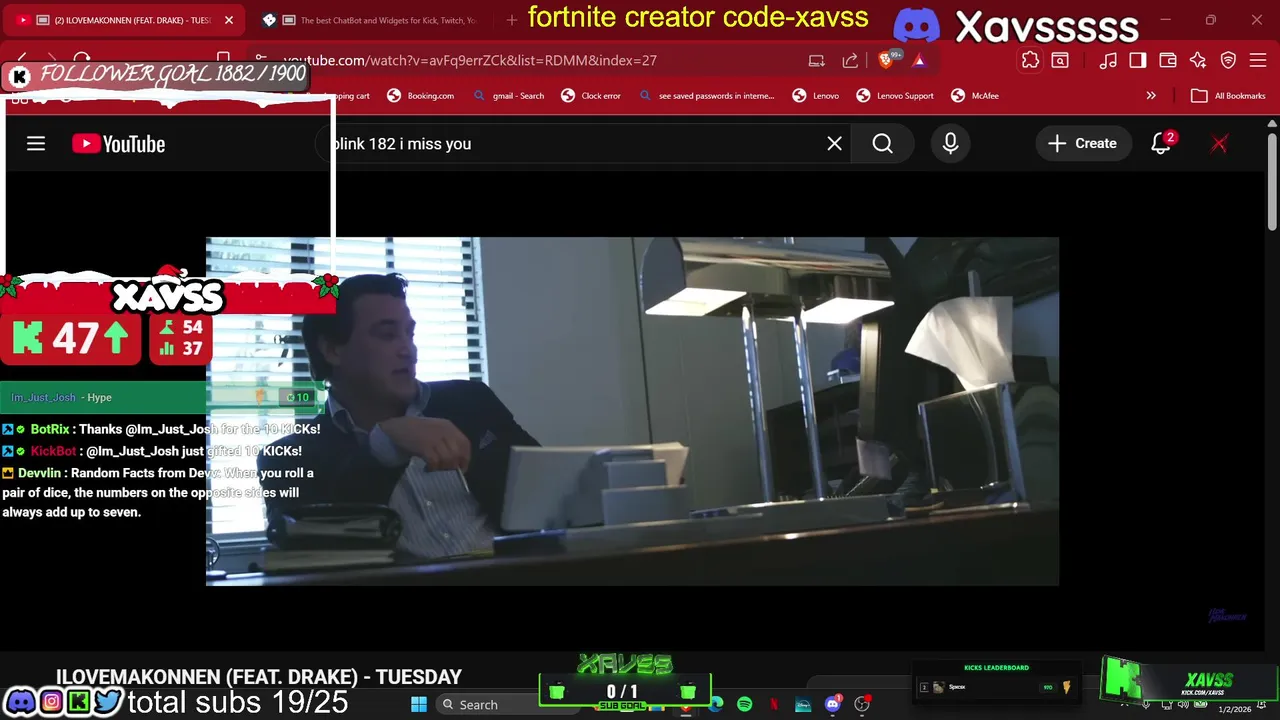Click the taskbar date 1/2/2026
The height and width of the screenshot is (720, 1280).
[1235, 709]
